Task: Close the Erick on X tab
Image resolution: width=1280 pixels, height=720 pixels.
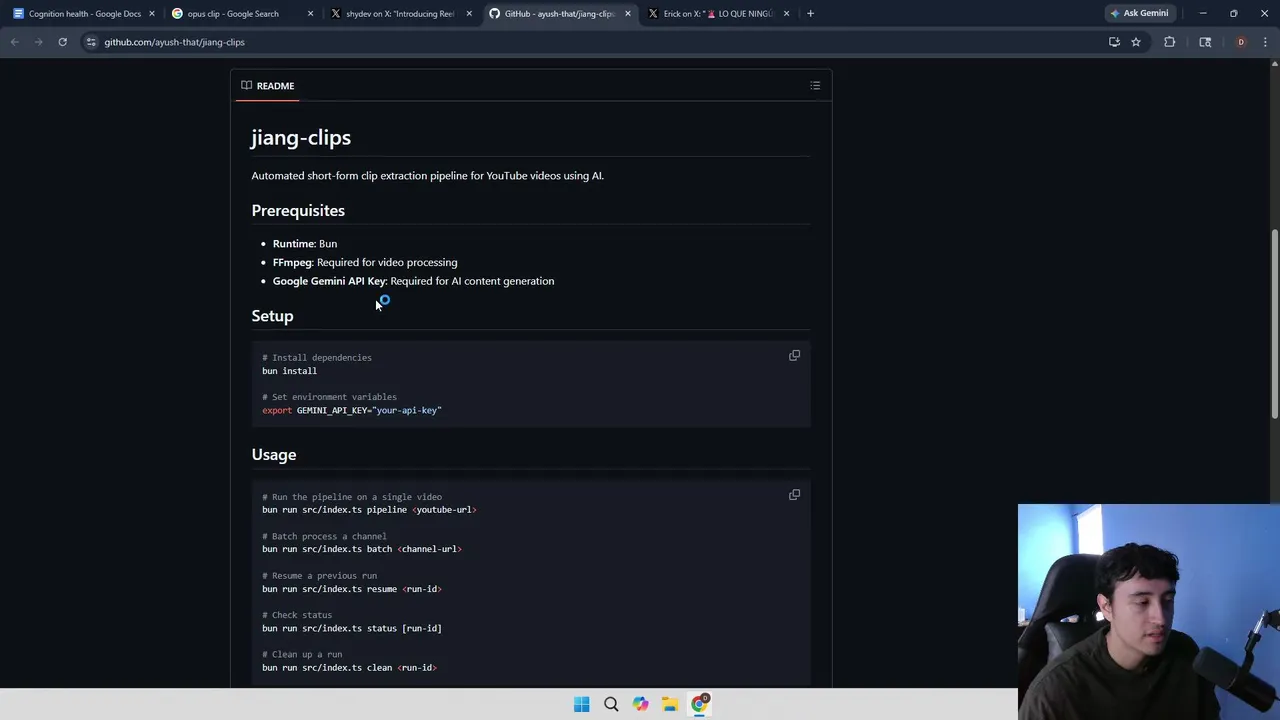Action: [786, 14]
